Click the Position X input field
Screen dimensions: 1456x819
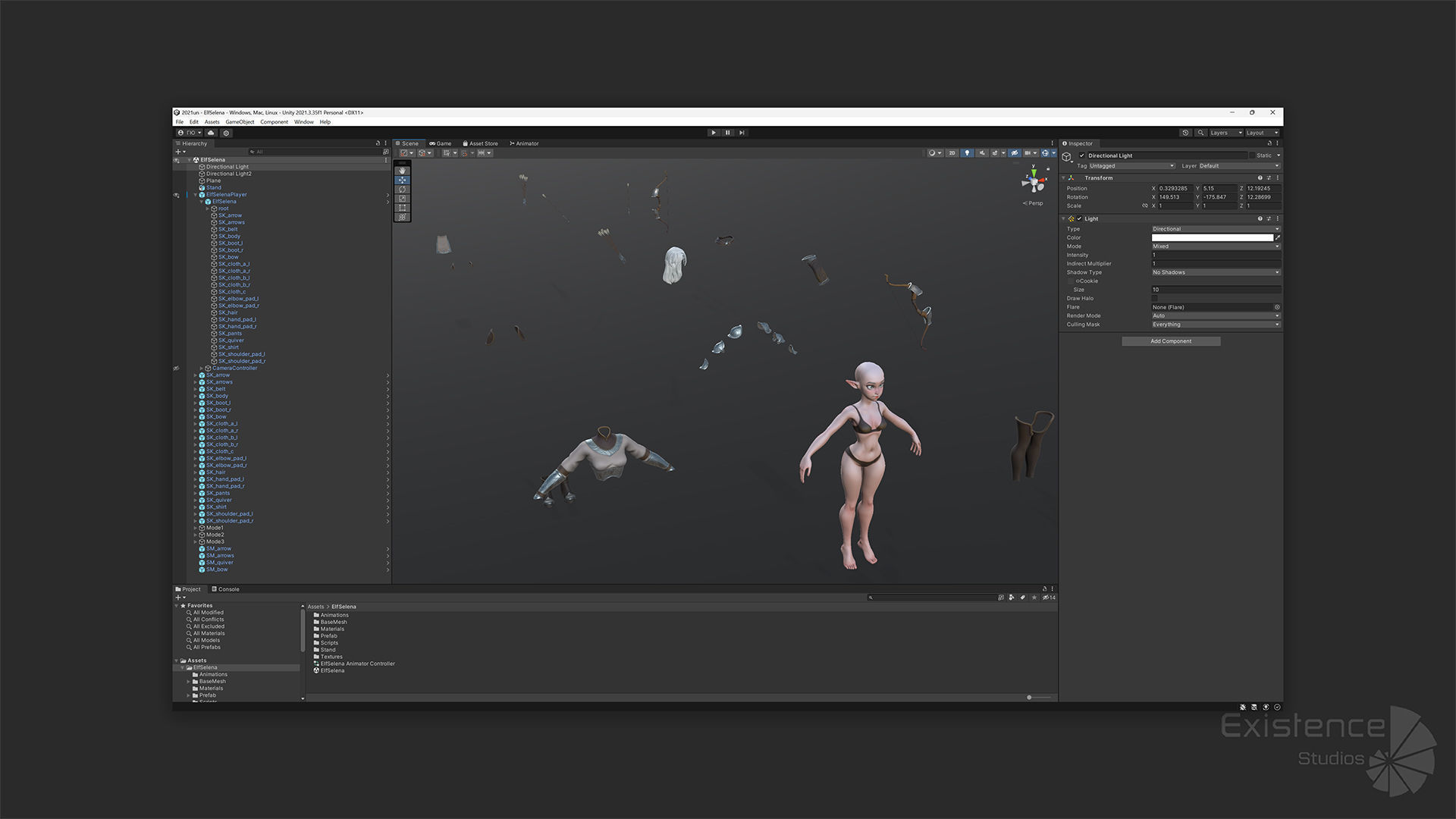coord(1175,188)
